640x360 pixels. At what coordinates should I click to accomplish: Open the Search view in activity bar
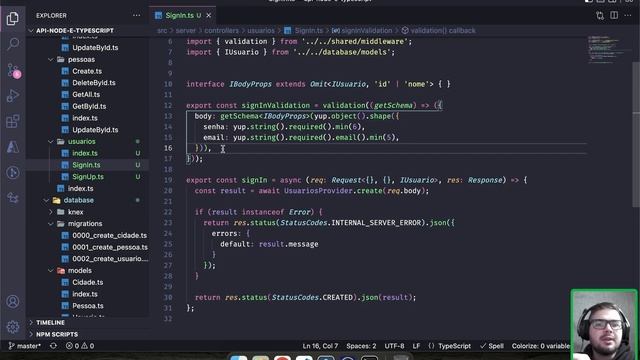(13, 44)
